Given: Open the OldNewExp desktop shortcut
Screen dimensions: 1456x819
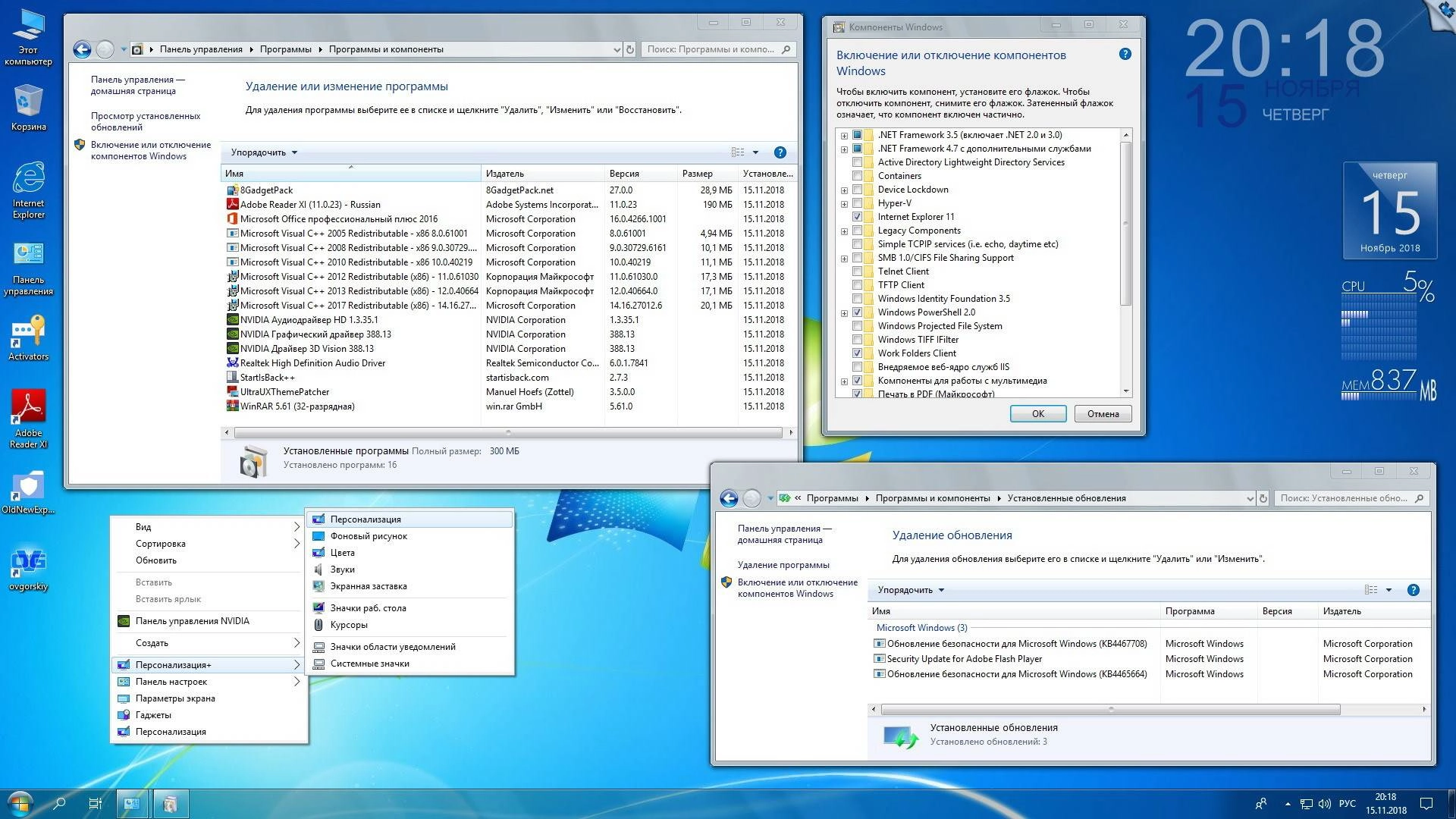Looking at the screenshot, I should [x=28, y=492].
